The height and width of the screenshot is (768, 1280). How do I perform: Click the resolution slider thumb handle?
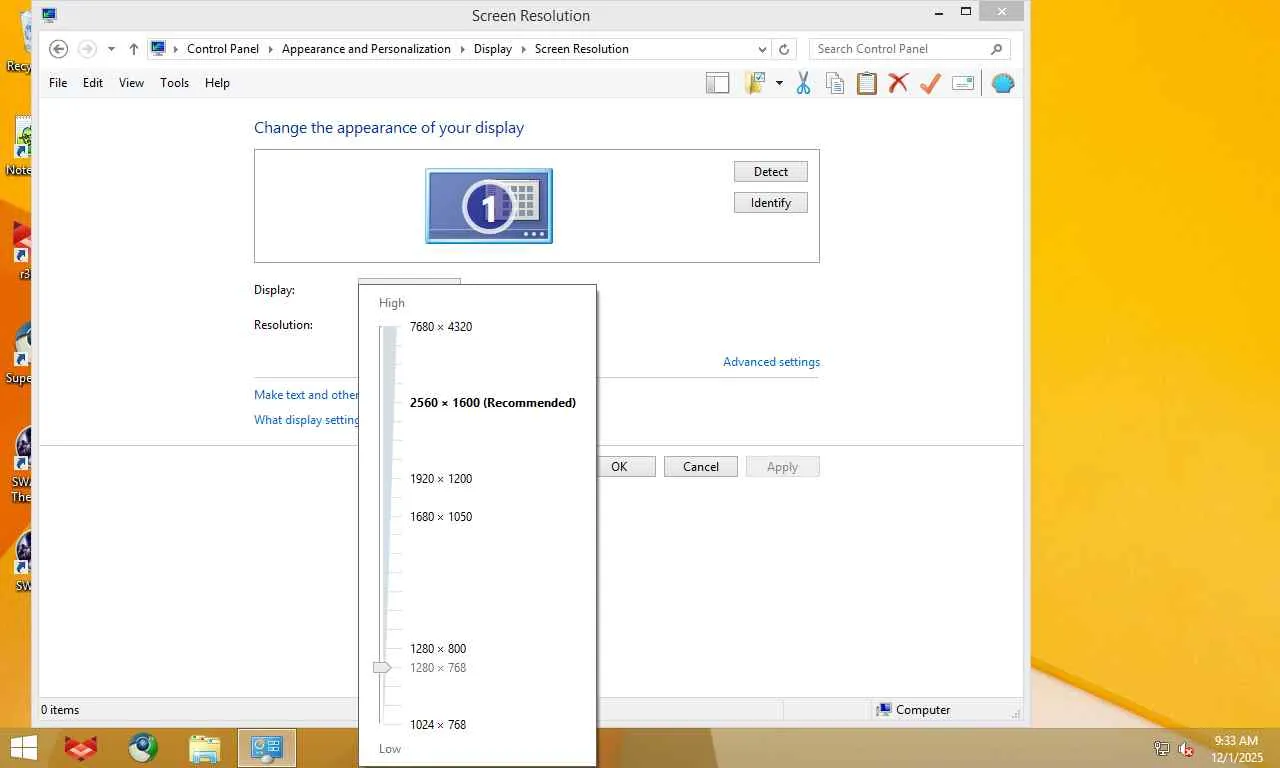click(382, 667)
